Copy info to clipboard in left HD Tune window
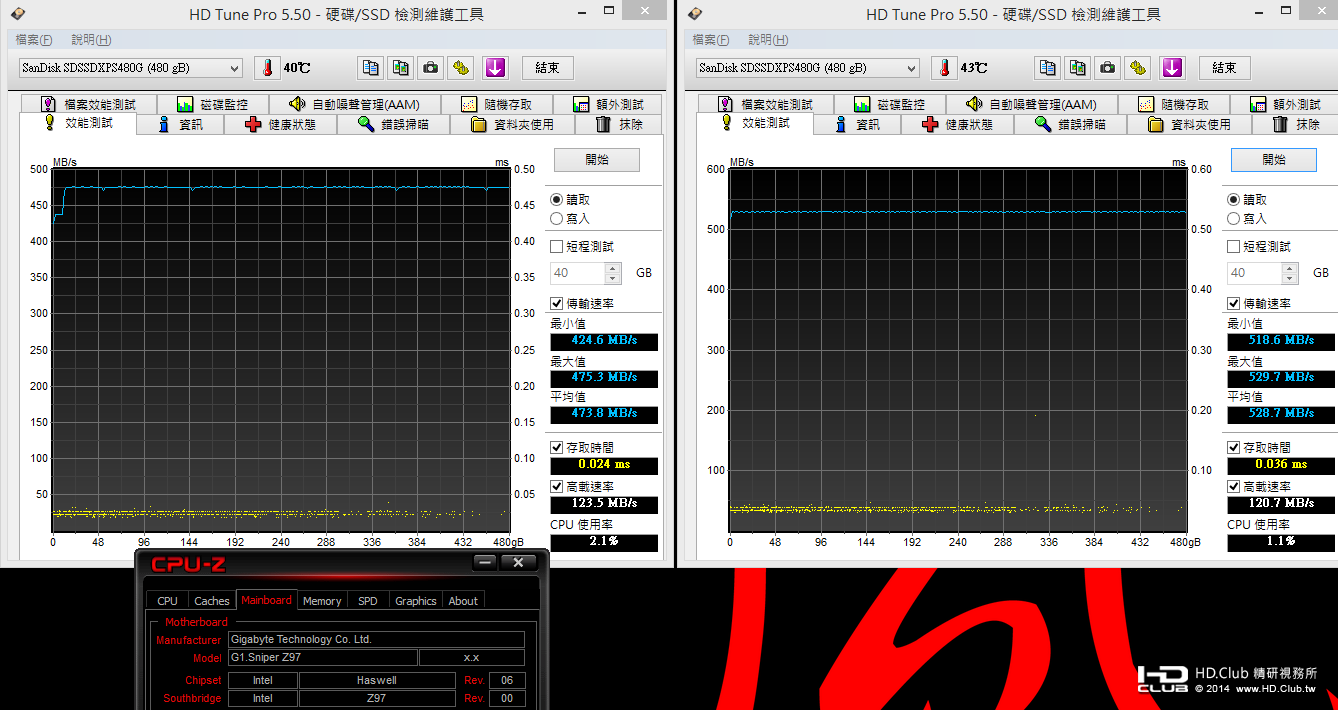 (x=371, y=68)
